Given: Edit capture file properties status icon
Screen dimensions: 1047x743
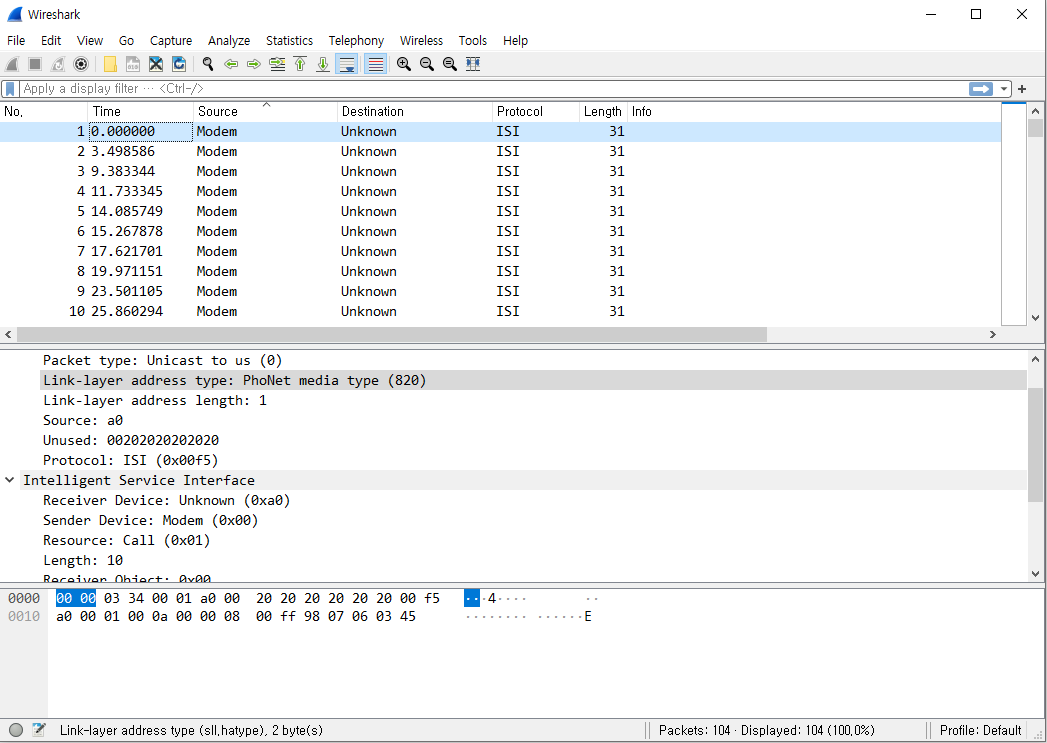Looking at the screenshot, I should pyautogui.click(x=39, y=730).
